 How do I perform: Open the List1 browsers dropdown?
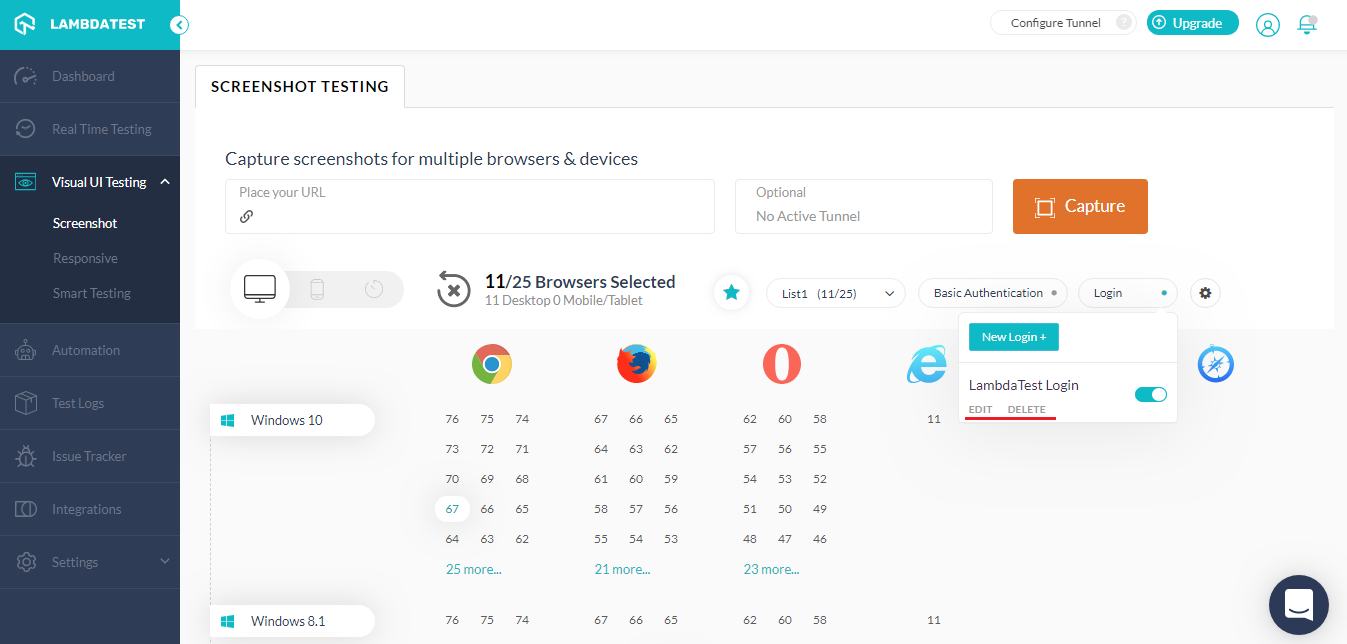pos(835,293)
